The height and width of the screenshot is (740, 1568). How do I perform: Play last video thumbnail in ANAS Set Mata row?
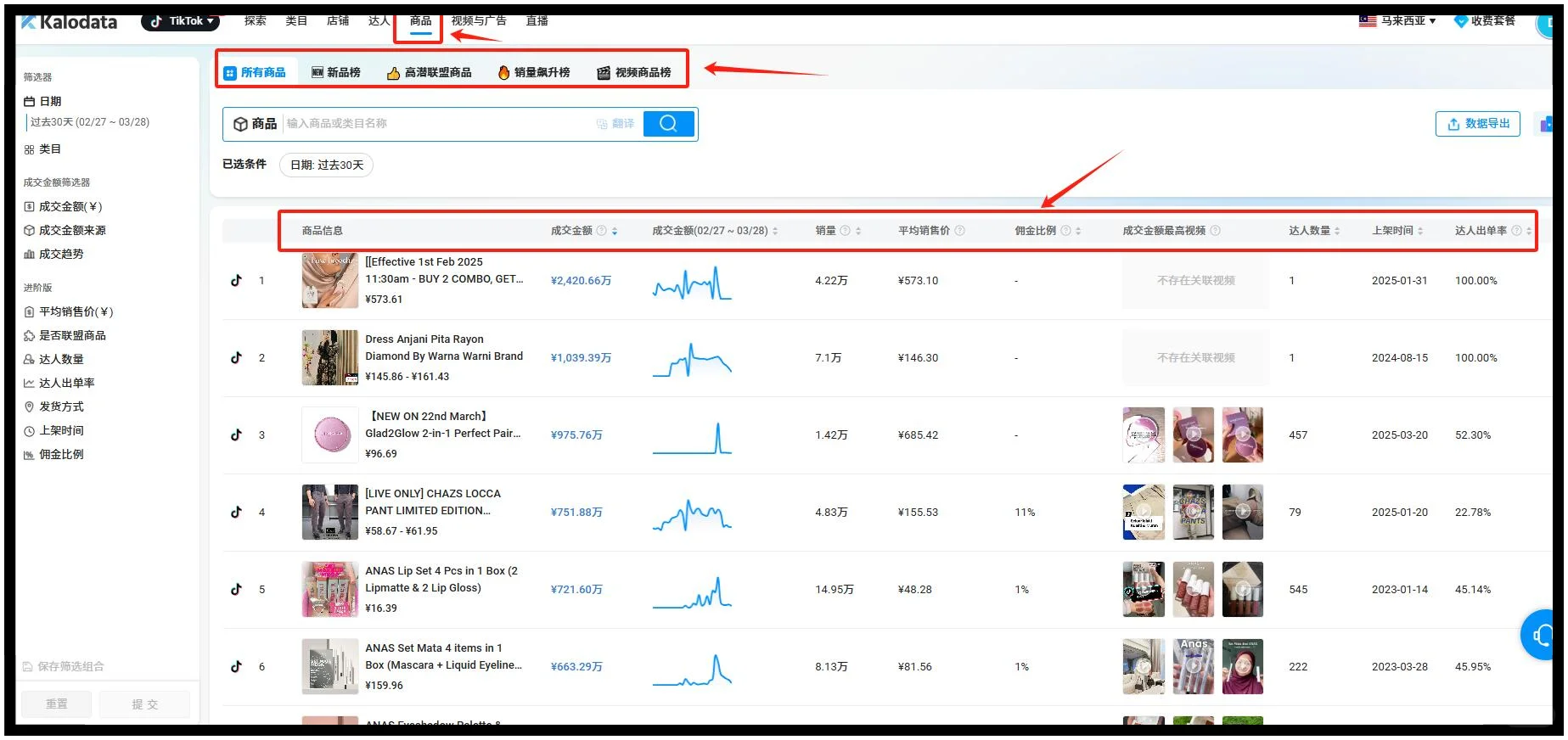click(1243, 667)
